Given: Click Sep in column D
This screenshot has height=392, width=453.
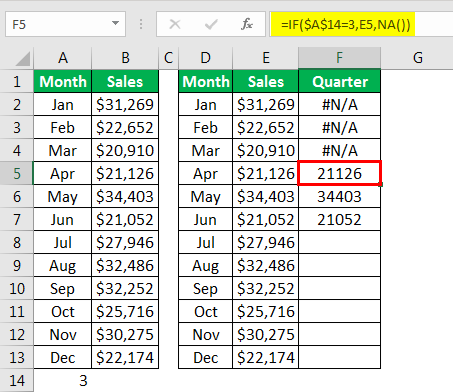Looking at the screenshot, I should pyautogui.click(x=206, y=288).
